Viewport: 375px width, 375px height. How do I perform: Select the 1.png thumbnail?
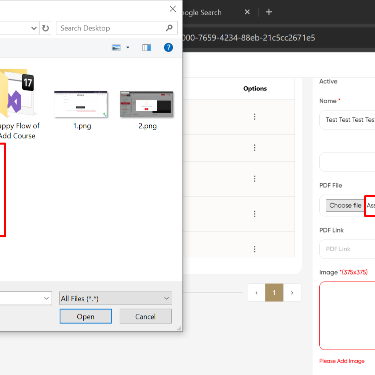[81, 104]
